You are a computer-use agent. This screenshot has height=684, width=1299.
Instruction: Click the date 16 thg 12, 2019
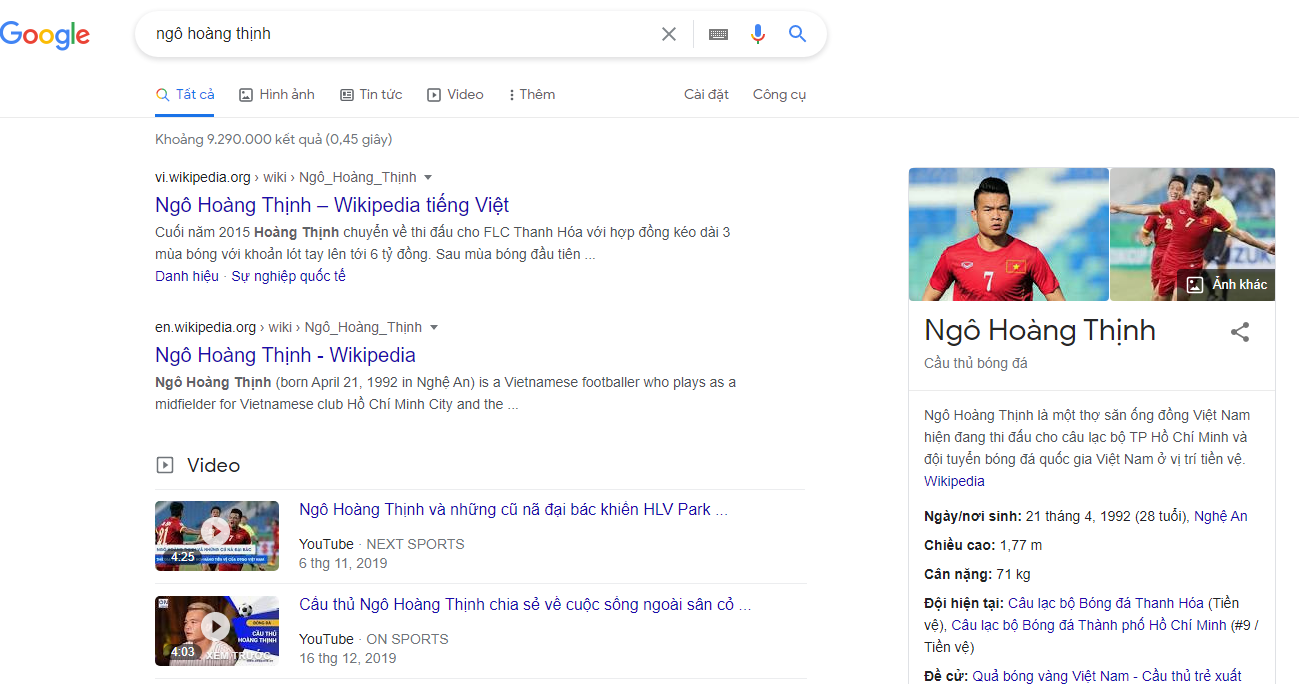347,658
